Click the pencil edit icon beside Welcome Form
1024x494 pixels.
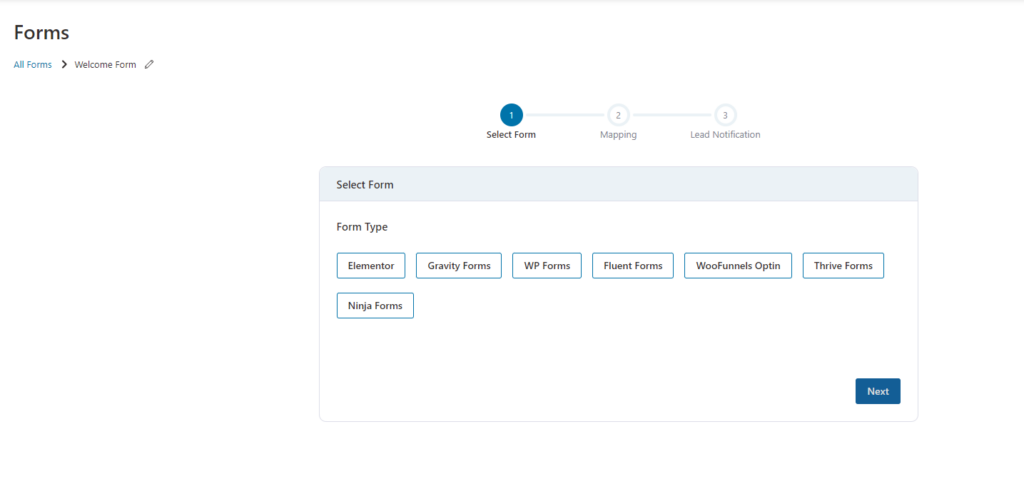149,65
